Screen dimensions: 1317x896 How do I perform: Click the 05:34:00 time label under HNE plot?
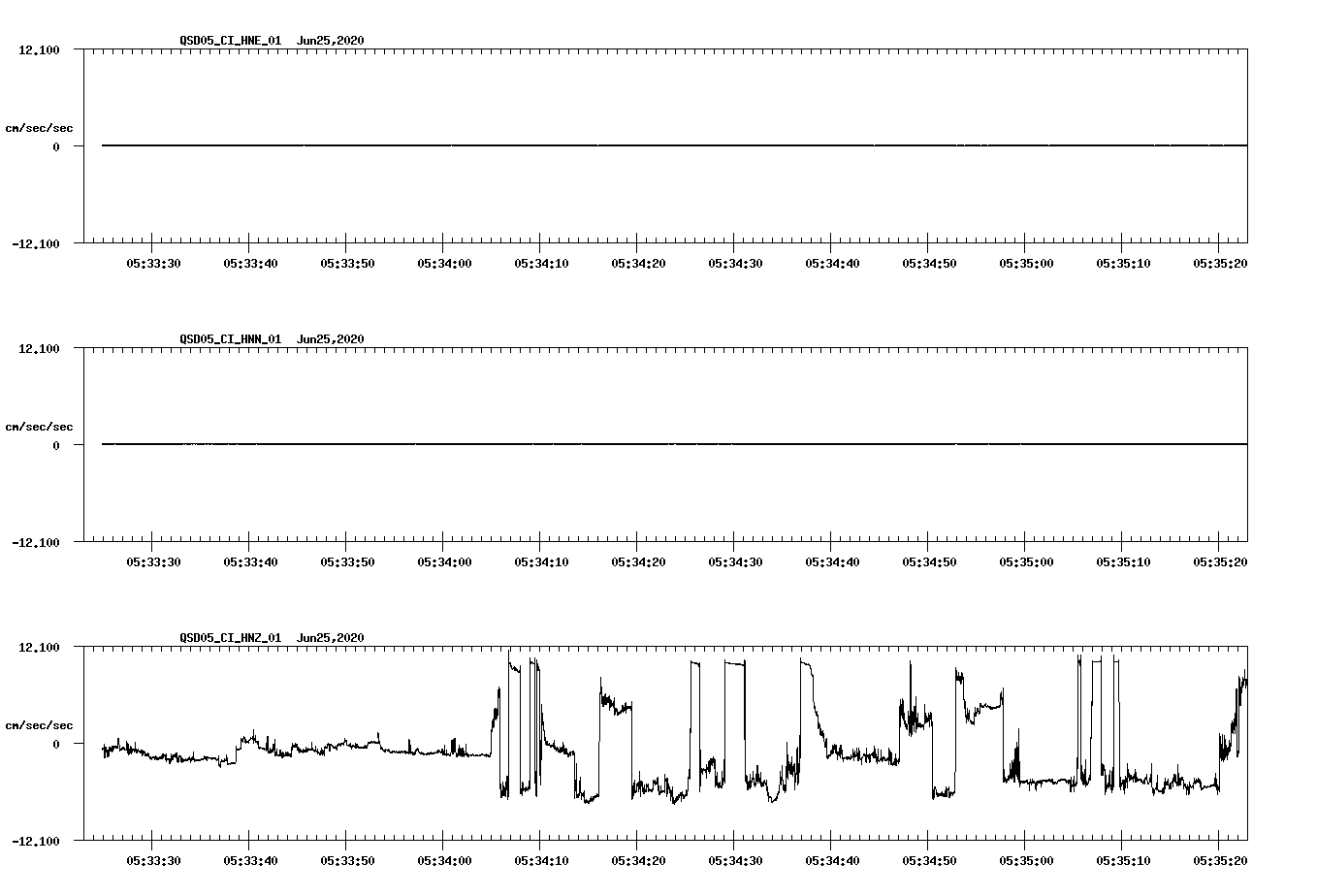point(444,264)
